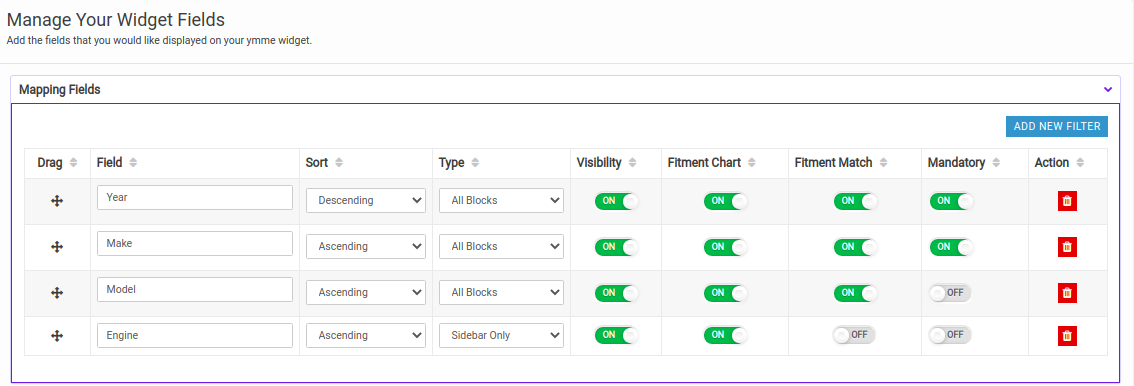The width and height of the screenshot is (1134, 386).
Task: Remove the Model row using the trash icon
Action: click(x=1067, y=293)
